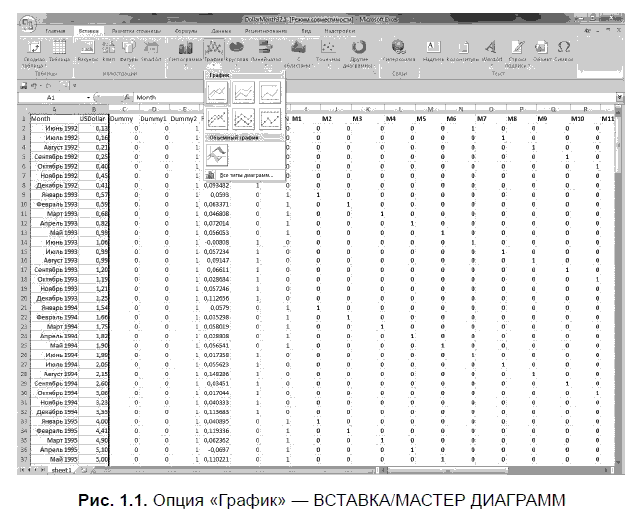Expand the Name Box dropdown for A1
Viewport: 631px width, 525px height.
tap(91, 98)
